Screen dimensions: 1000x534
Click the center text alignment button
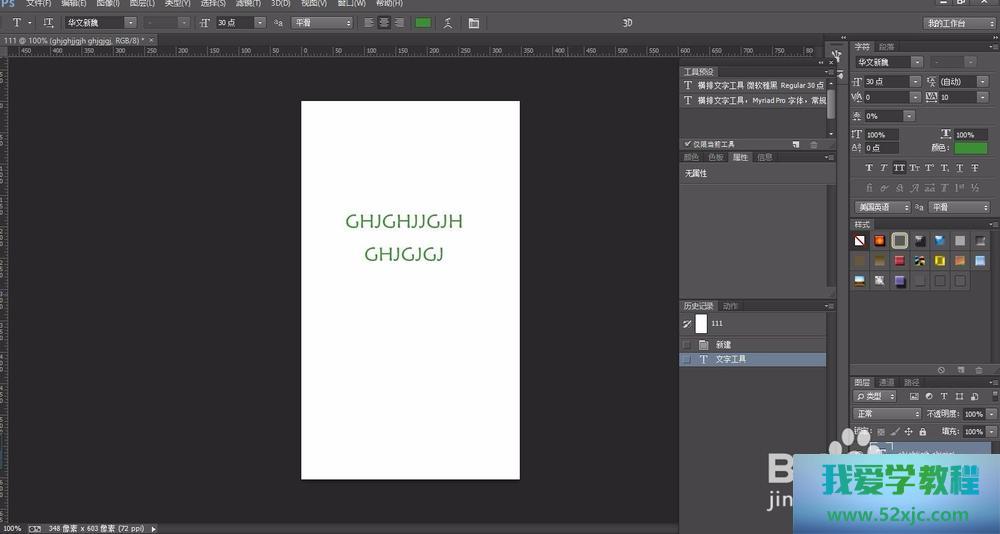coord(384,22)
